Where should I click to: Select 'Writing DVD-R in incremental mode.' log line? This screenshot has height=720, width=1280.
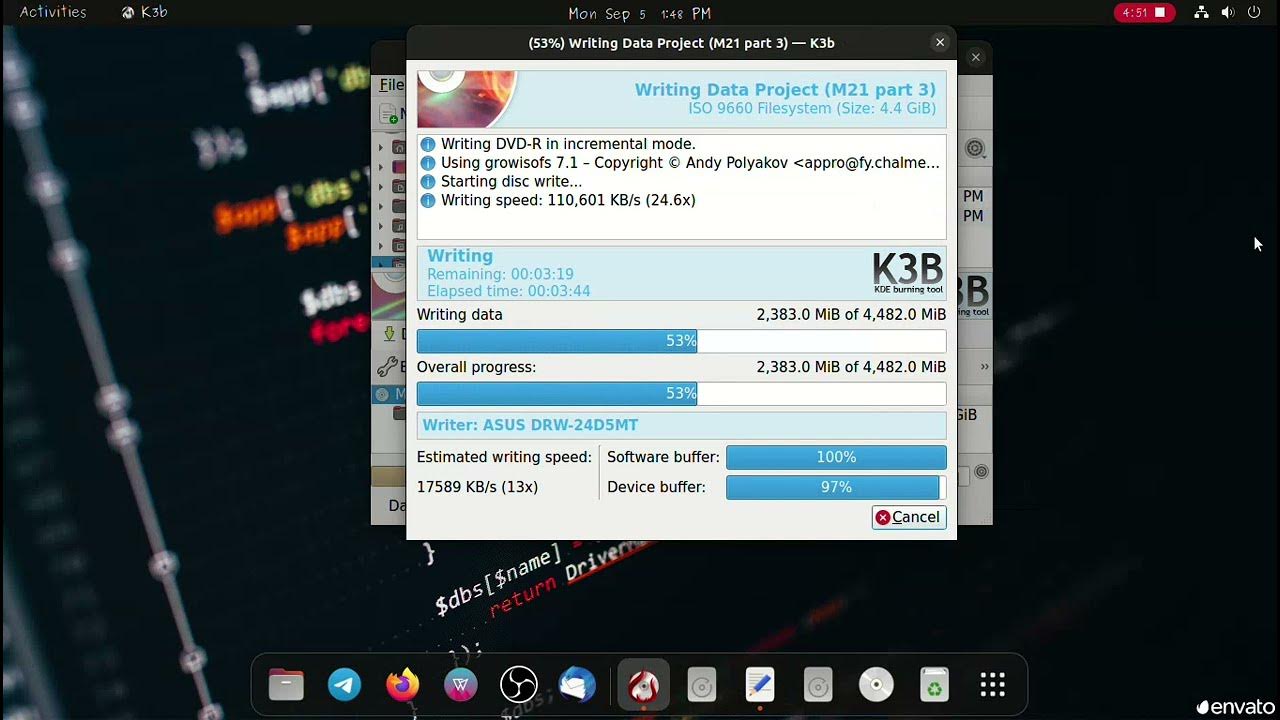[x=568, y=144]
